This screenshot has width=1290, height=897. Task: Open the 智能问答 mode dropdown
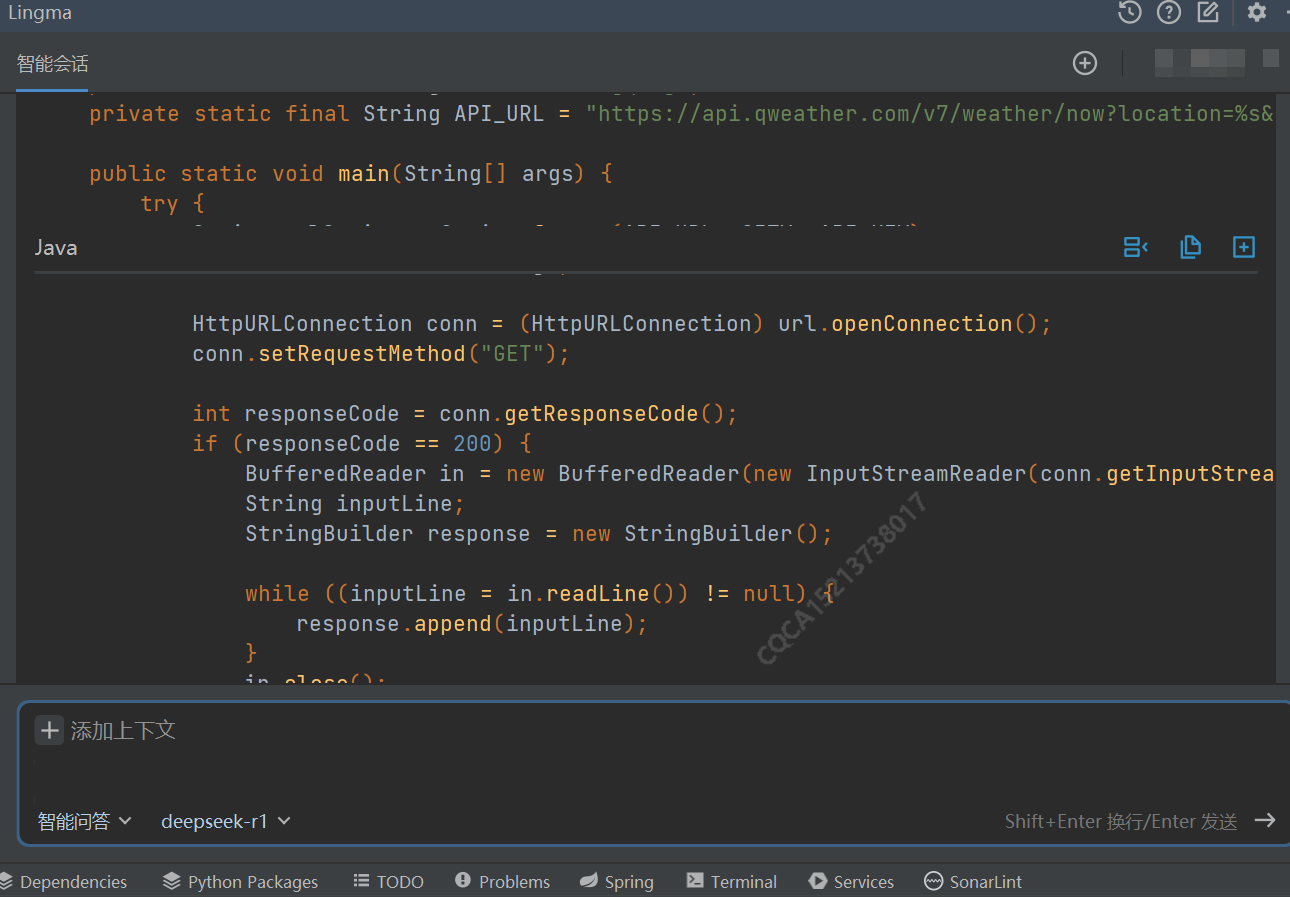[x=85, y=821]
